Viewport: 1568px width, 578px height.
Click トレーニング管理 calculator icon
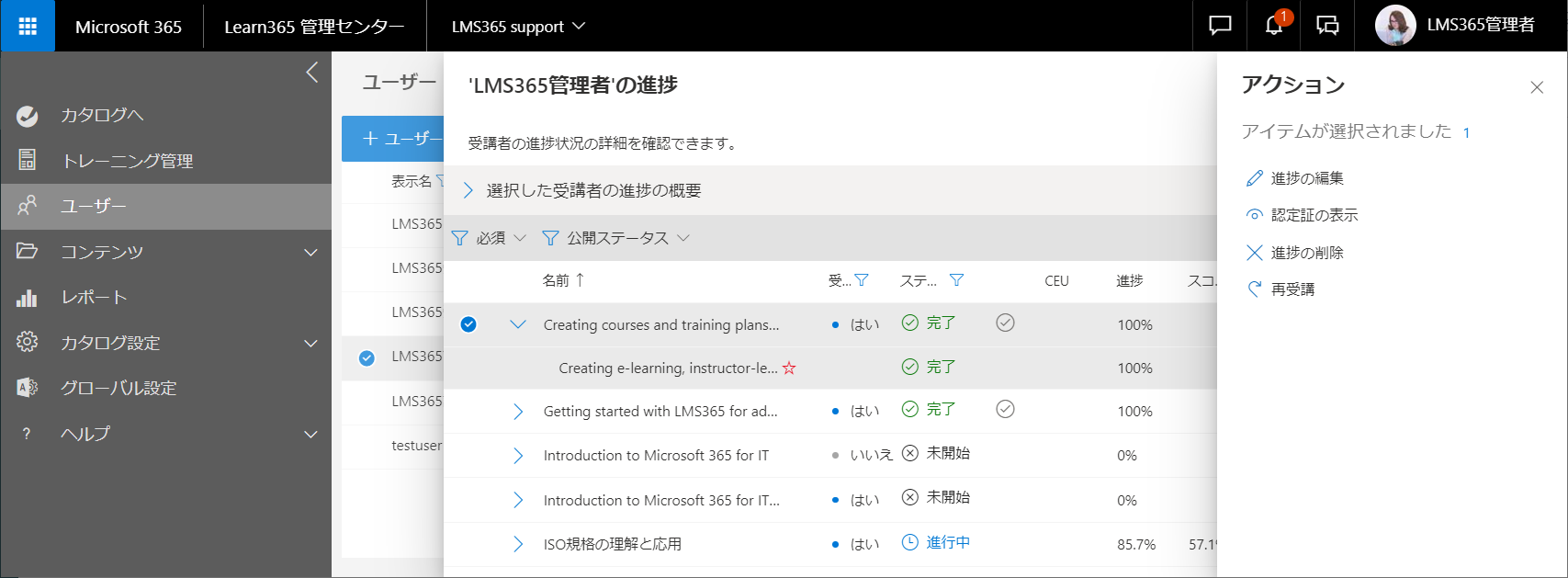click(28, 160)
